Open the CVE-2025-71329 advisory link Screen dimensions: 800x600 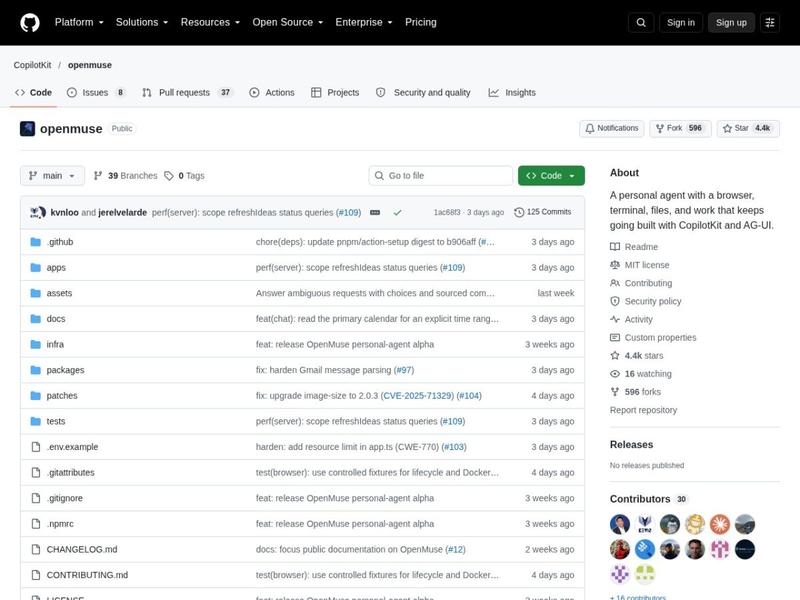coord(417,395)
